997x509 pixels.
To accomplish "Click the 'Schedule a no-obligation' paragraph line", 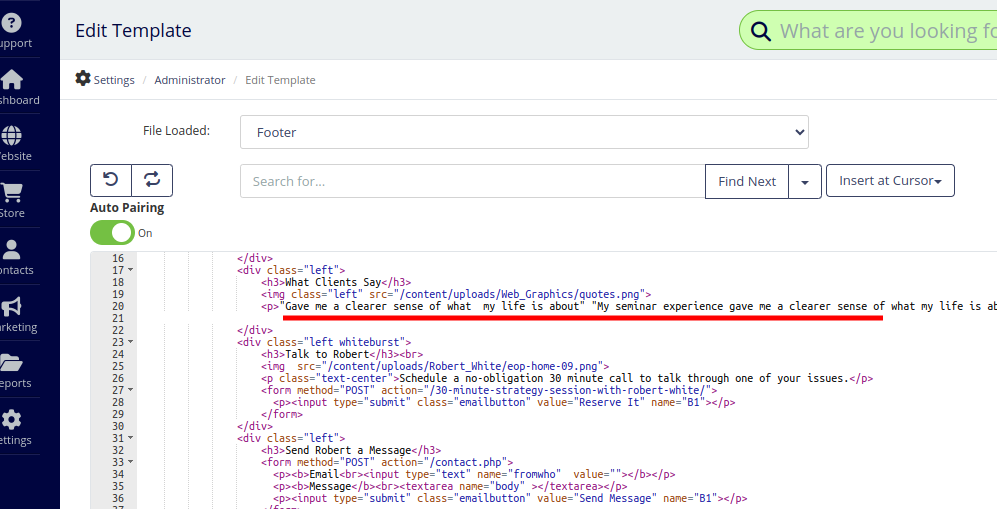I will click(567, 378).
